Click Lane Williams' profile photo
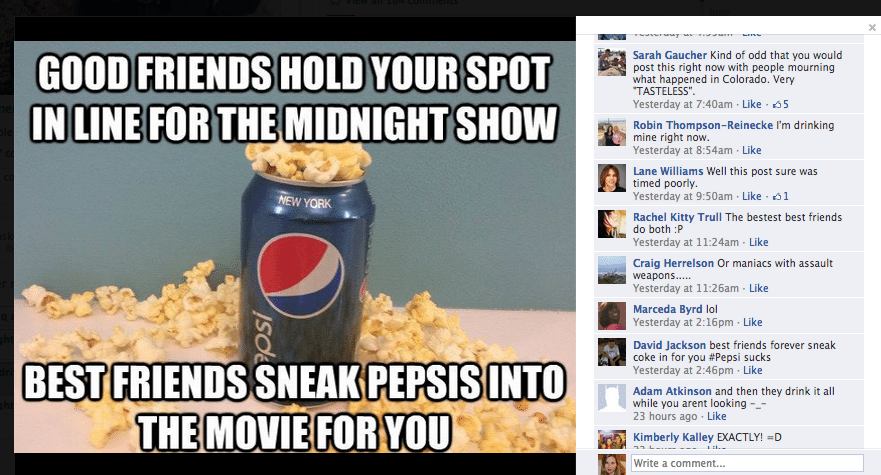 [x=612, y=178]
